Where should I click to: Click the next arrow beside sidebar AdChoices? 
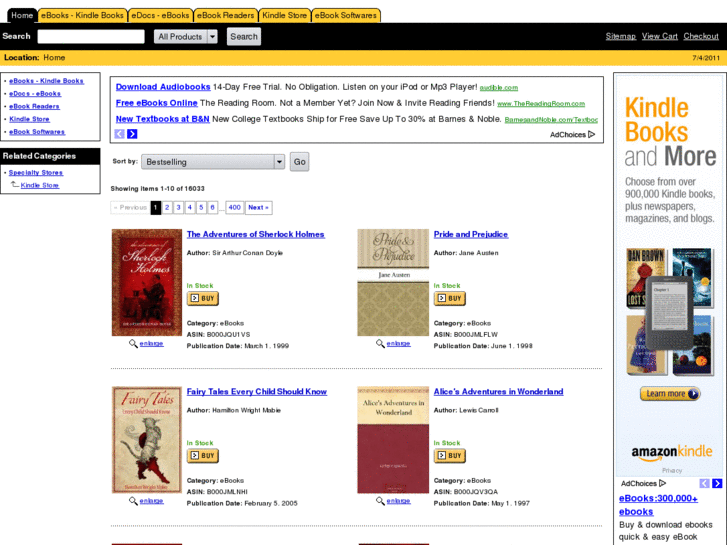pos(717,483)
